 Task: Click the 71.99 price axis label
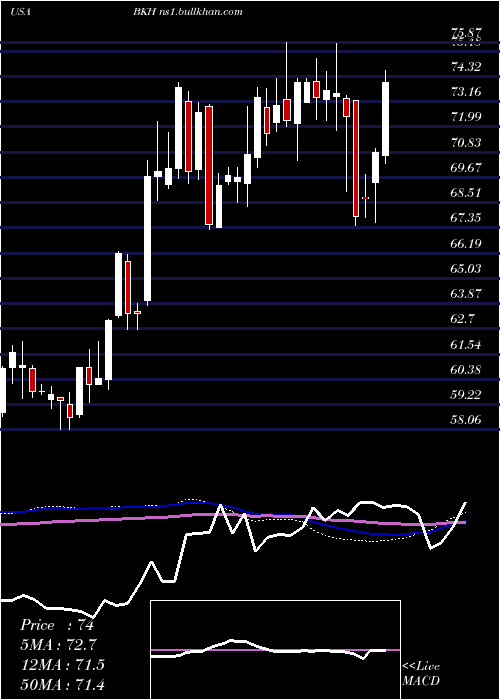(x=466, y=117)
